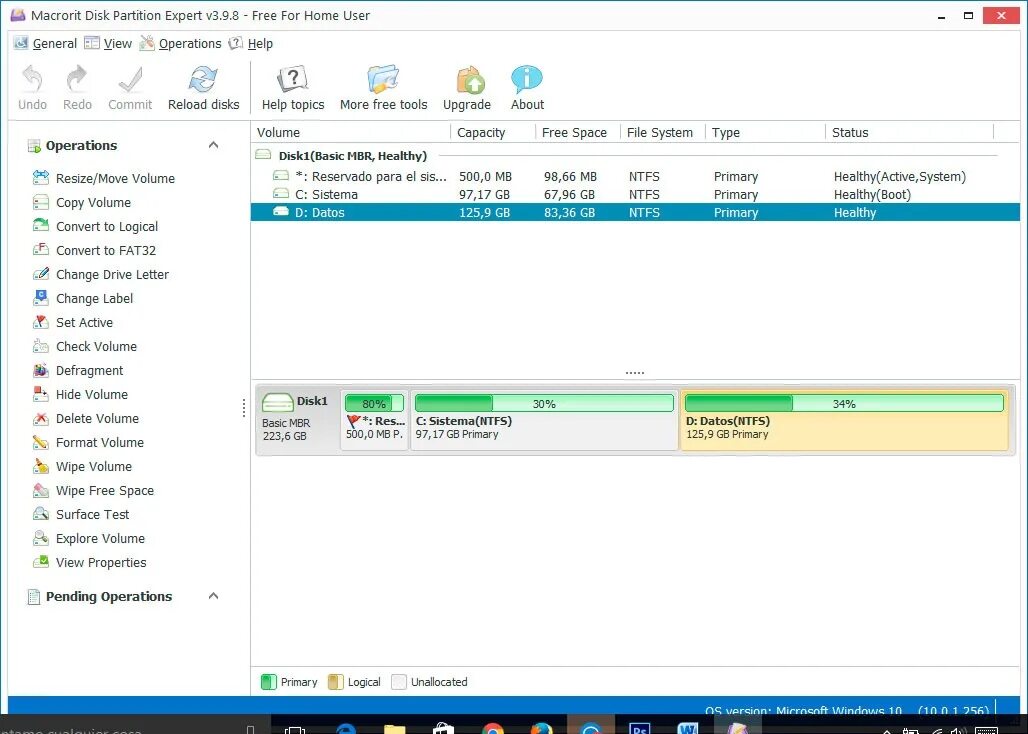The image size is (1028, 734).
Task: Choose Delete Volume operation
Action: pos(86,418)
